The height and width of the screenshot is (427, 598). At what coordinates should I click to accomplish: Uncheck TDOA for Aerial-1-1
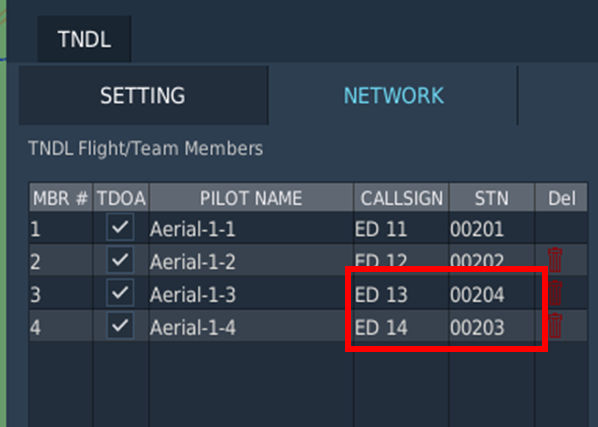point(120,227)
